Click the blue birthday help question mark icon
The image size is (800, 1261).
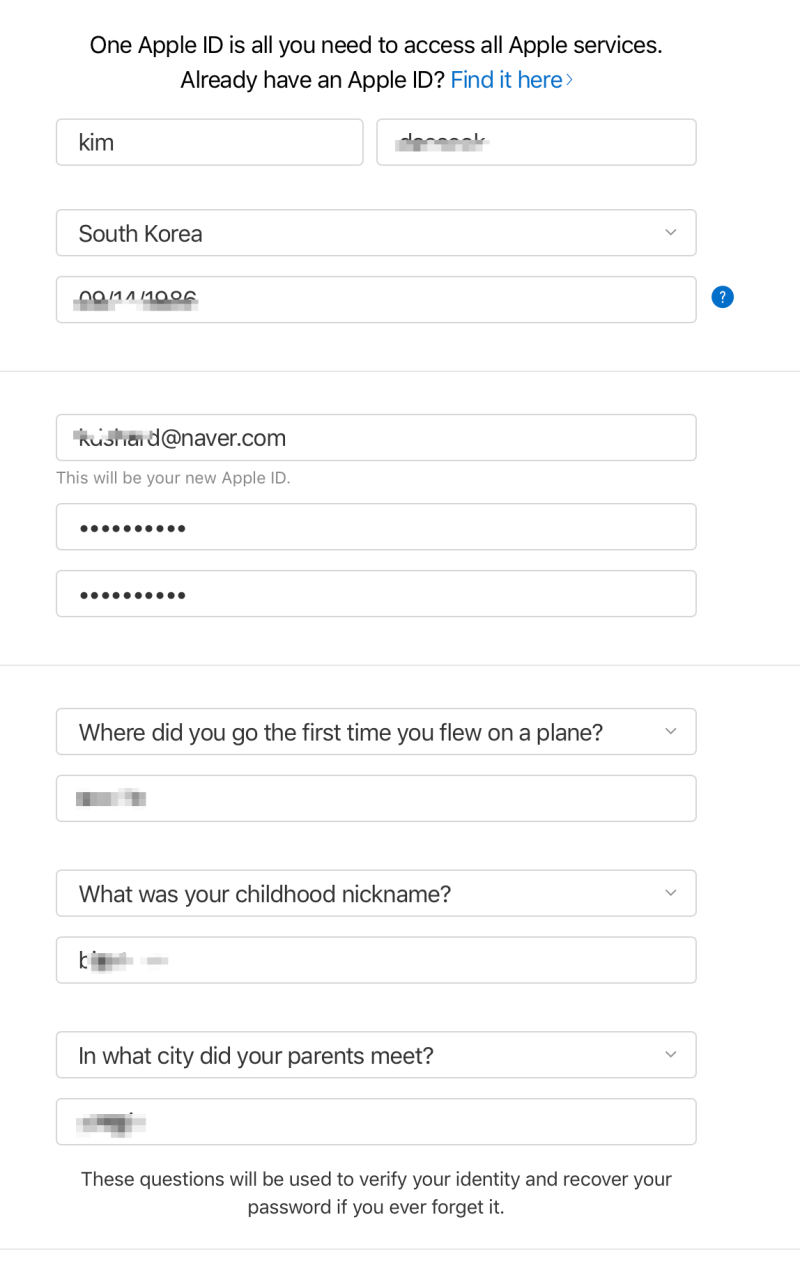(722, 297)
